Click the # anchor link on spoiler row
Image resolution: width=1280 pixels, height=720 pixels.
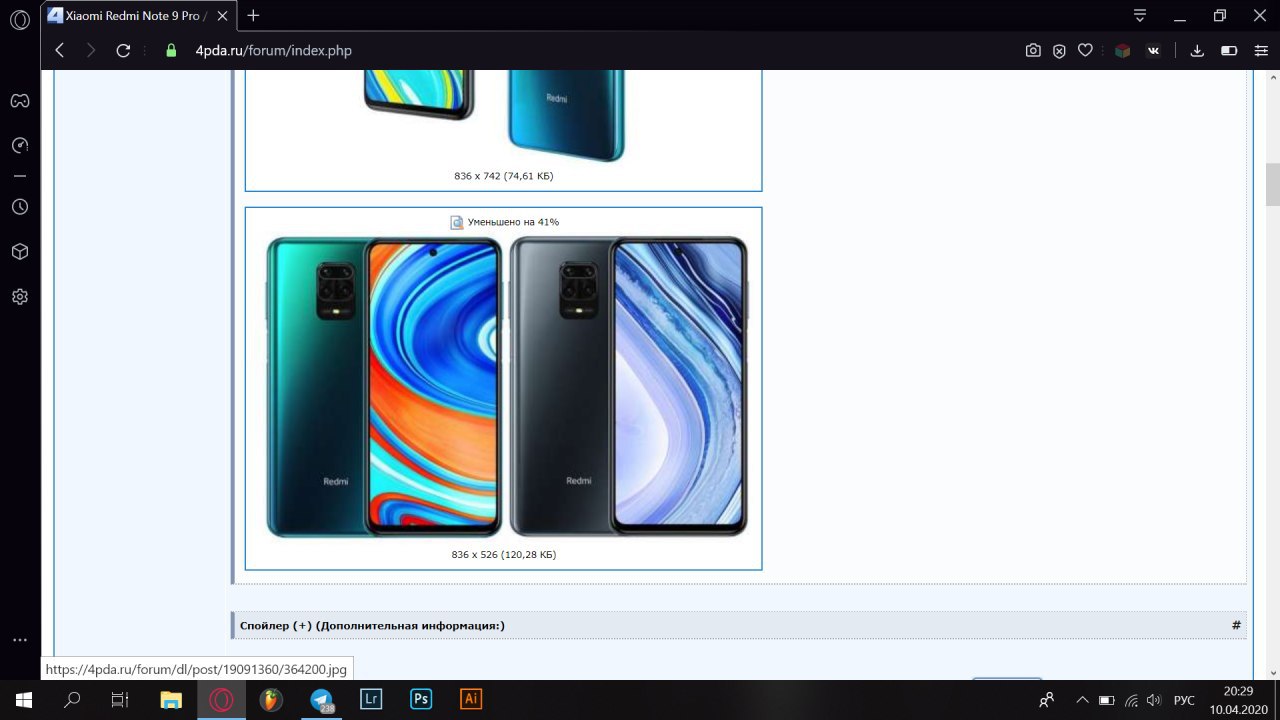(x=1236, y=625)
